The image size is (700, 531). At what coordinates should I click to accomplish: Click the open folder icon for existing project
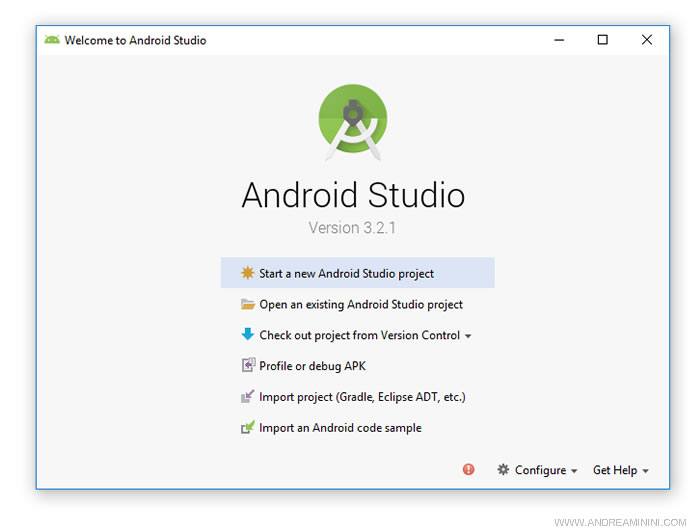coord(247,304)
